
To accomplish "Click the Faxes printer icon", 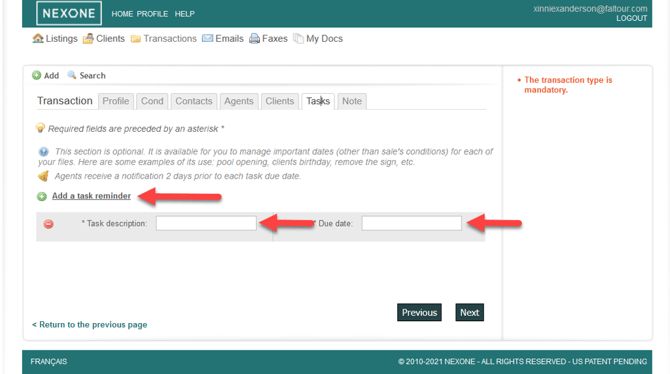I will [x=254, y=38].
